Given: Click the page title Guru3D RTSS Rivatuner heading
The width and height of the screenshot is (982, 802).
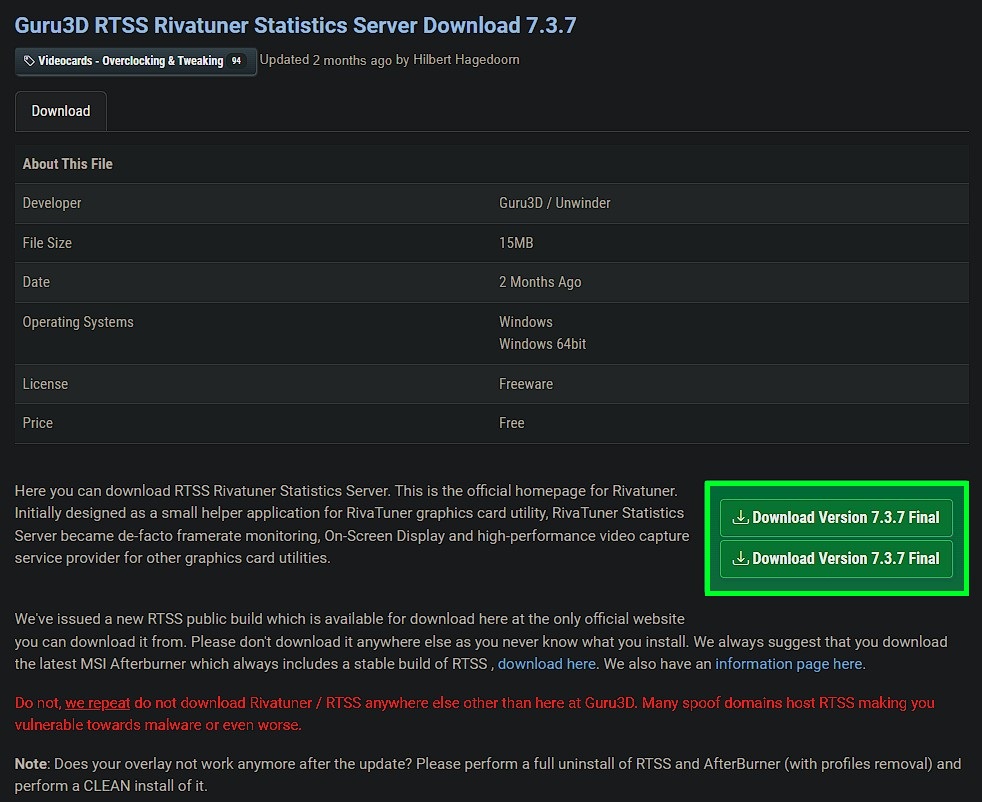Looking at the screenshot, I should click(x=295, y=25).
